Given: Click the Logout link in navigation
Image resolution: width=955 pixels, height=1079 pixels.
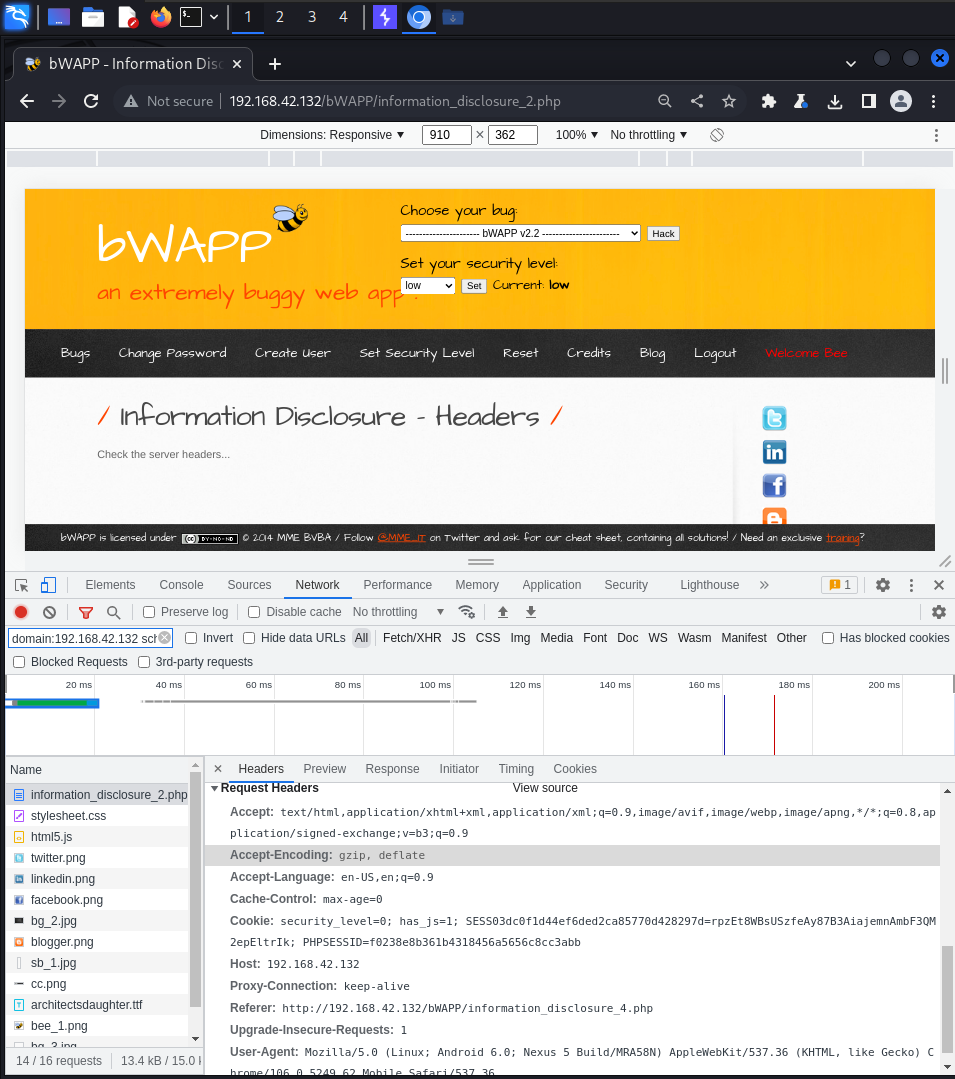Looking at the screenshot, I should point(715,353).
